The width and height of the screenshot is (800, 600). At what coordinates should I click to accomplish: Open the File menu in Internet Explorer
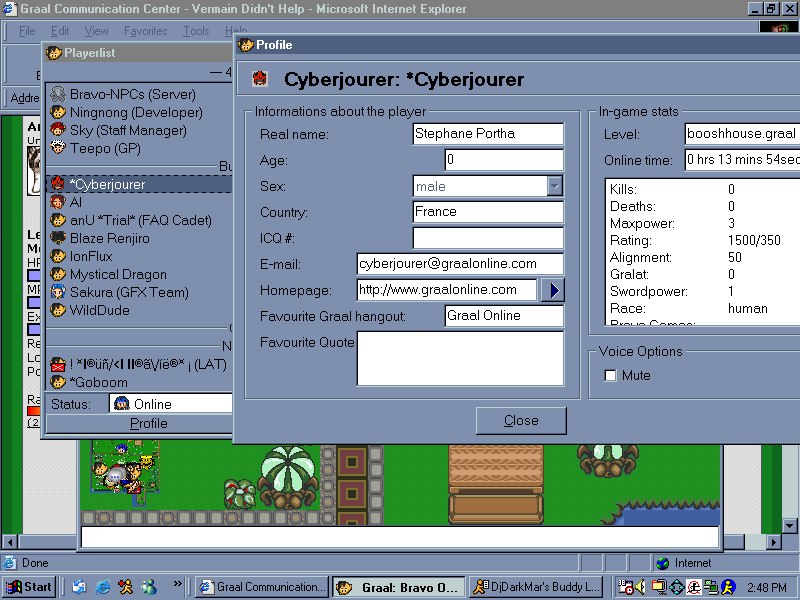tap(27, 31)
